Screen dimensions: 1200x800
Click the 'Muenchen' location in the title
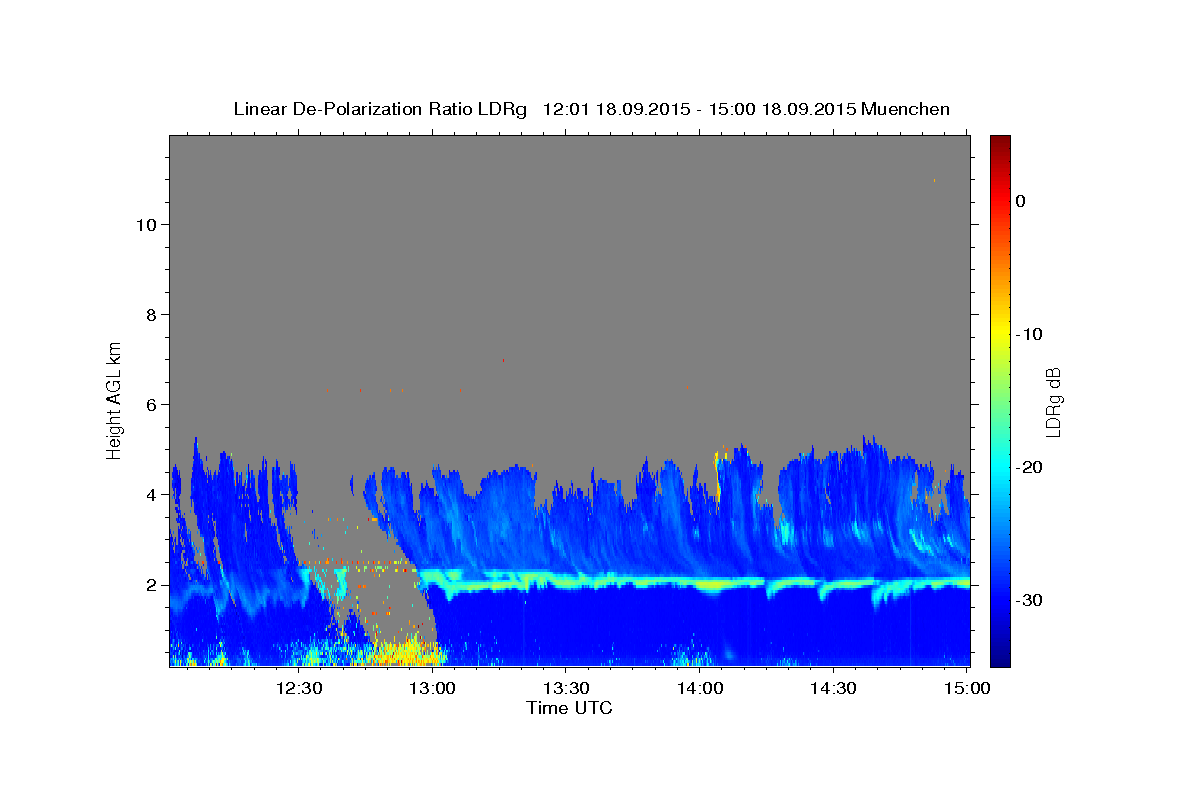(907, 109)
